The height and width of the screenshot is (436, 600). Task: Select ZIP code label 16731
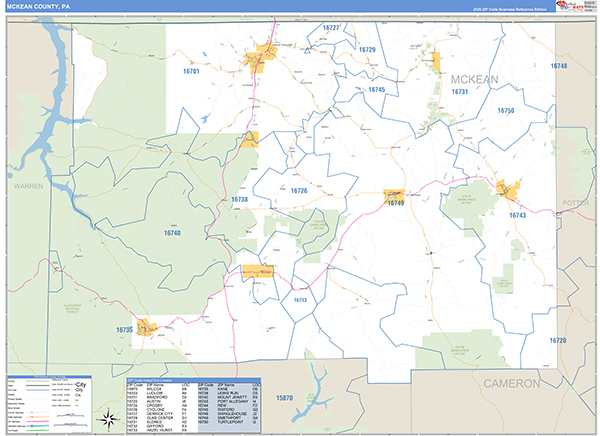click(x=460, y=92)
